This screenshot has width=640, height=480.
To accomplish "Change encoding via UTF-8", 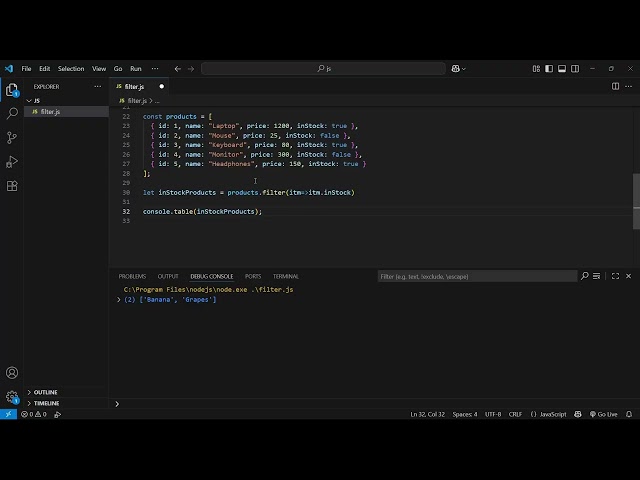I will pyautogui.click(x=493, y=414).
